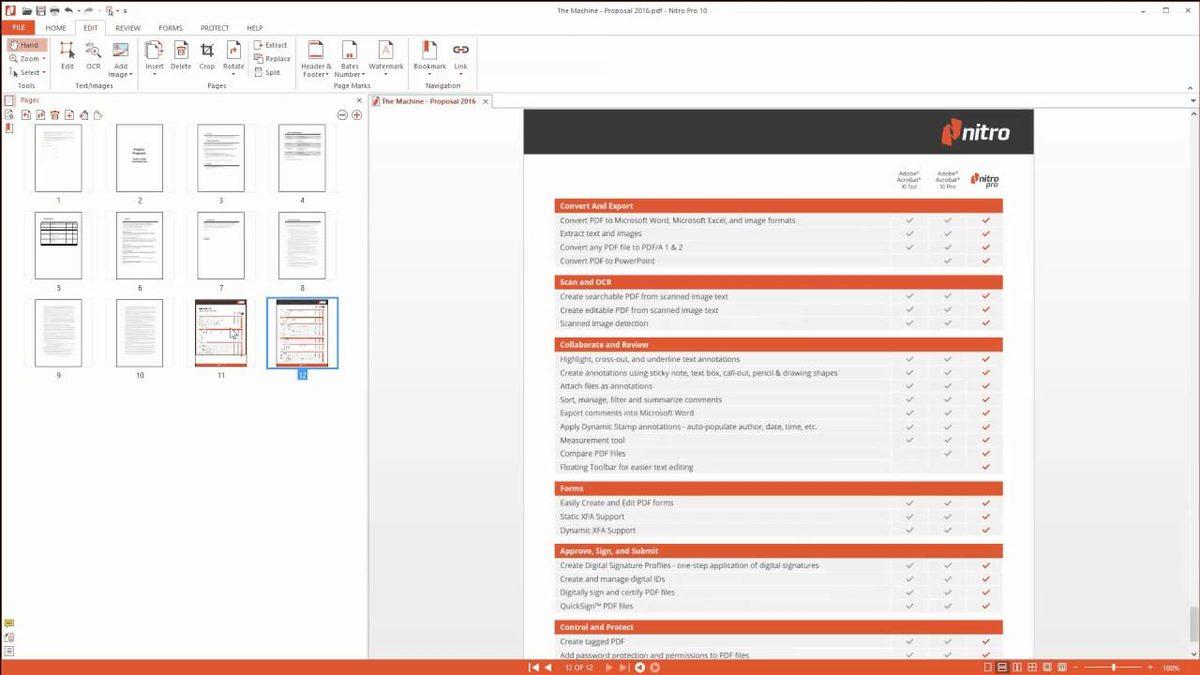Open the FILE menu

click(16, 27)
